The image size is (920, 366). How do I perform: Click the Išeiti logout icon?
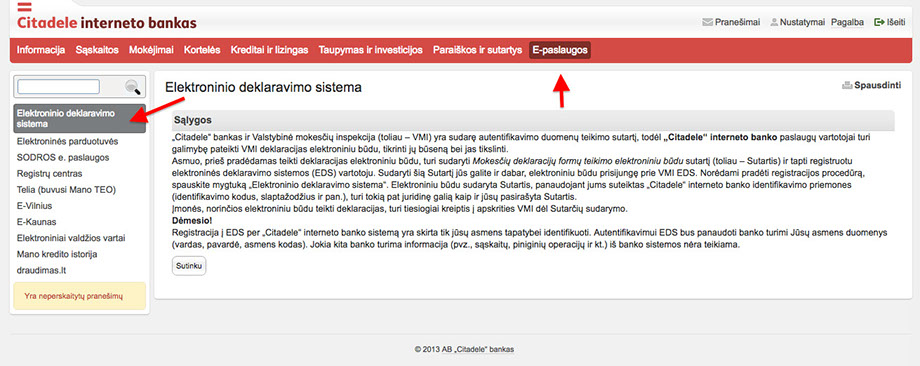click(879, 22)
